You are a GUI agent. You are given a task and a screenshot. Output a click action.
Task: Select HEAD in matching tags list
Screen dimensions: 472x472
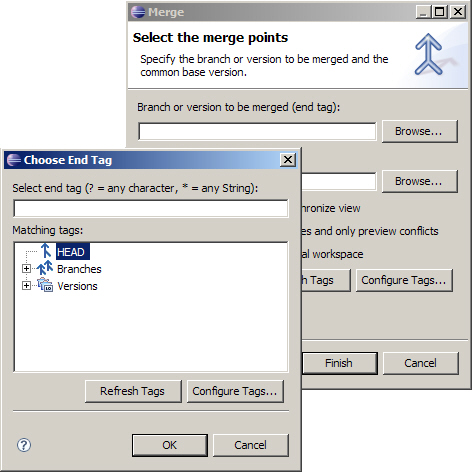[73, 252]
